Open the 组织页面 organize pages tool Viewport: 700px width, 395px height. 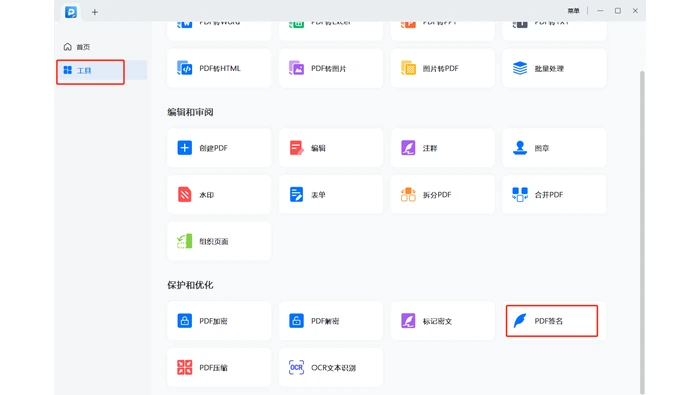219,241
